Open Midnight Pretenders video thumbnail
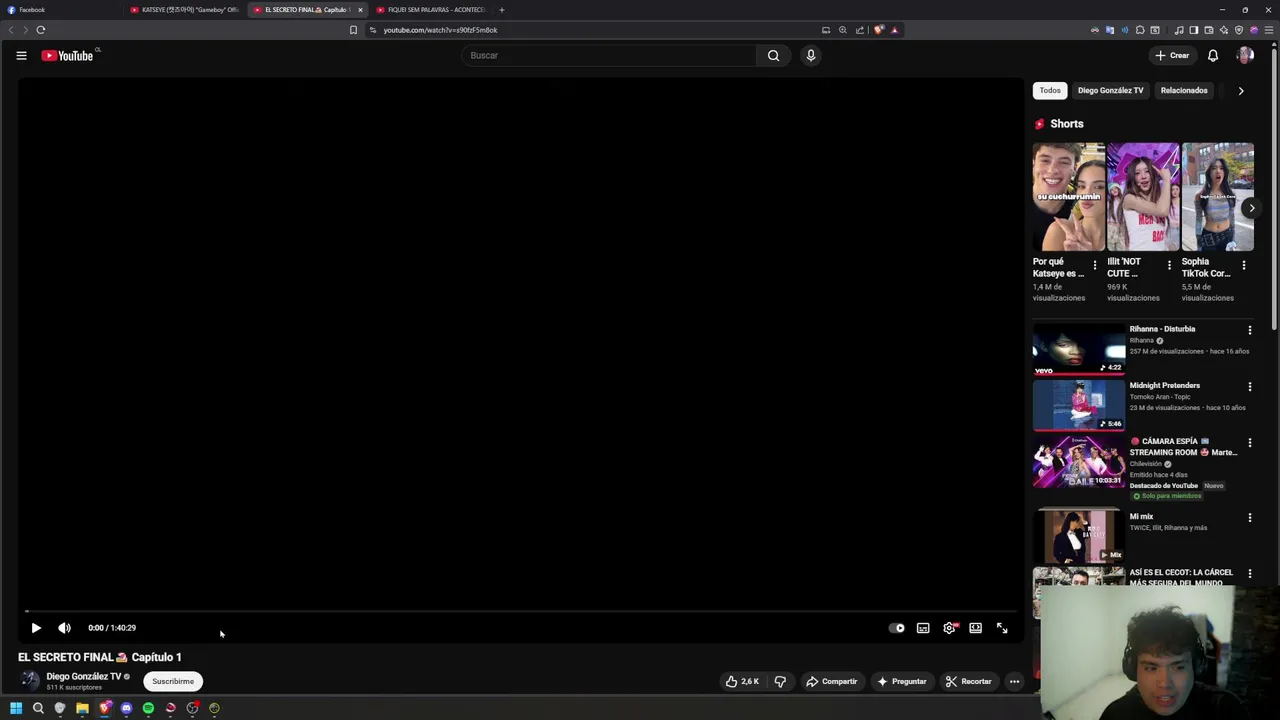The width and height of the screenshot is (1280, 720). (1079, 404)
